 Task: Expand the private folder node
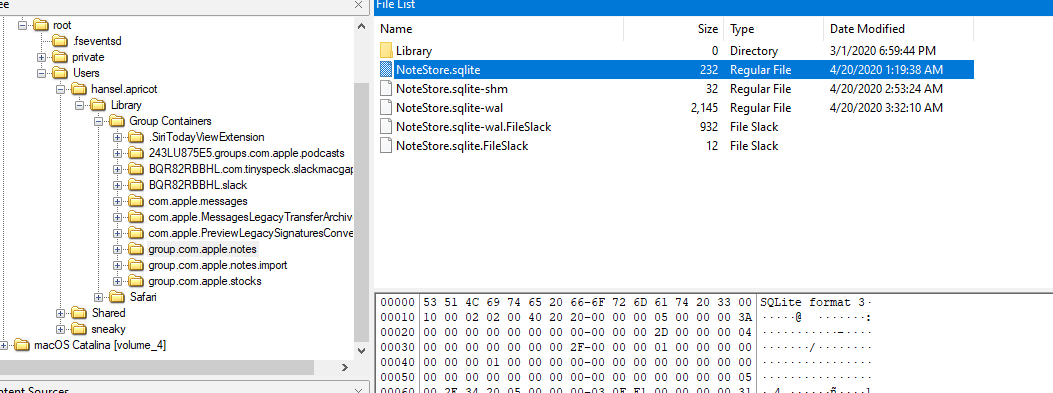(x=41, y=57)
